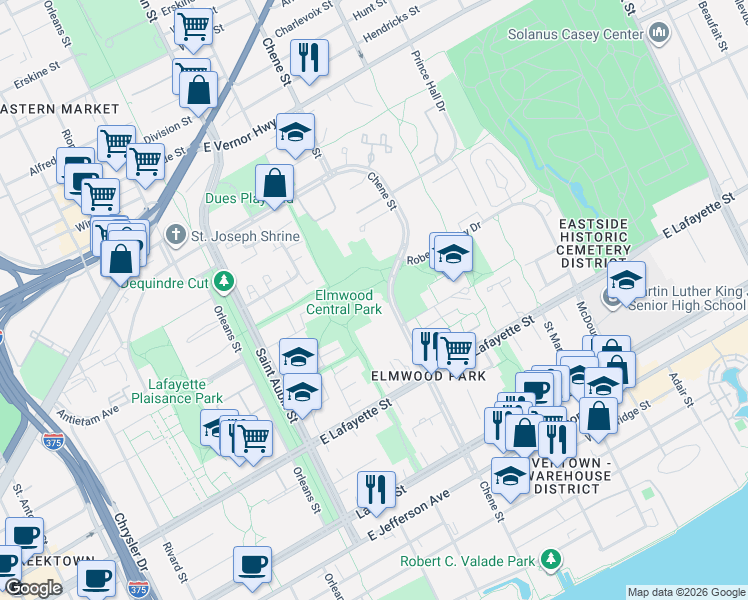Click the Robert C. Valade Park tree icon
748x600 pixels.
pos(551,559)
